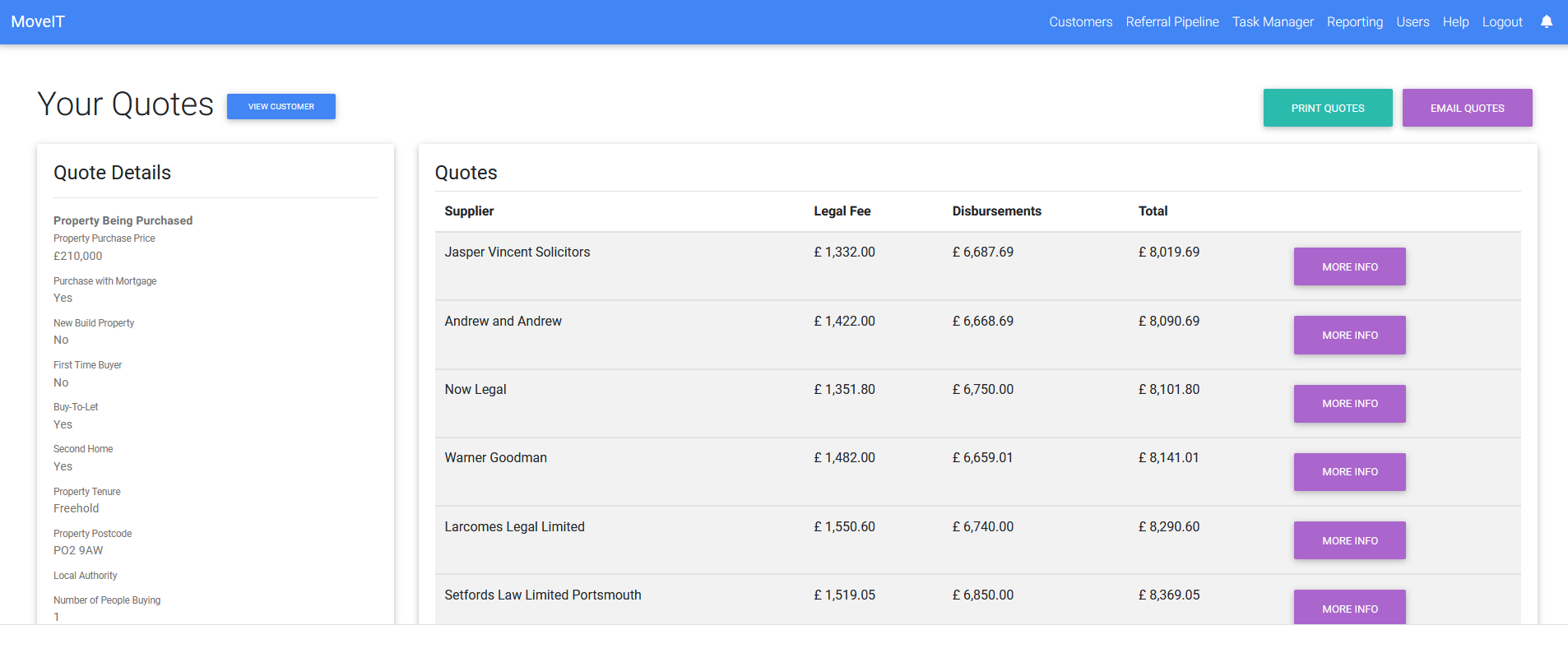Screen dimensions: 1568x653
Task: Click the total £ 8,141.01
Action: [x=1168, y=458]
